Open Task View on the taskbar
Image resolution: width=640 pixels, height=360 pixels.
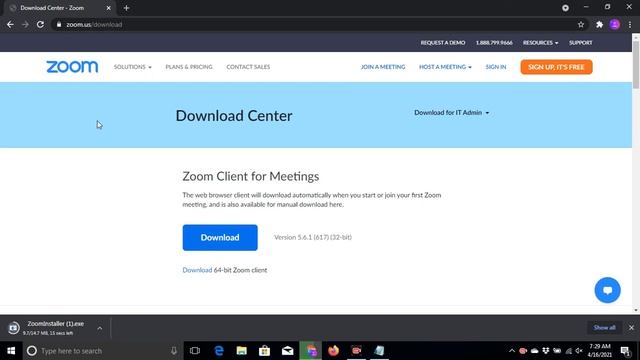point(195,351)
